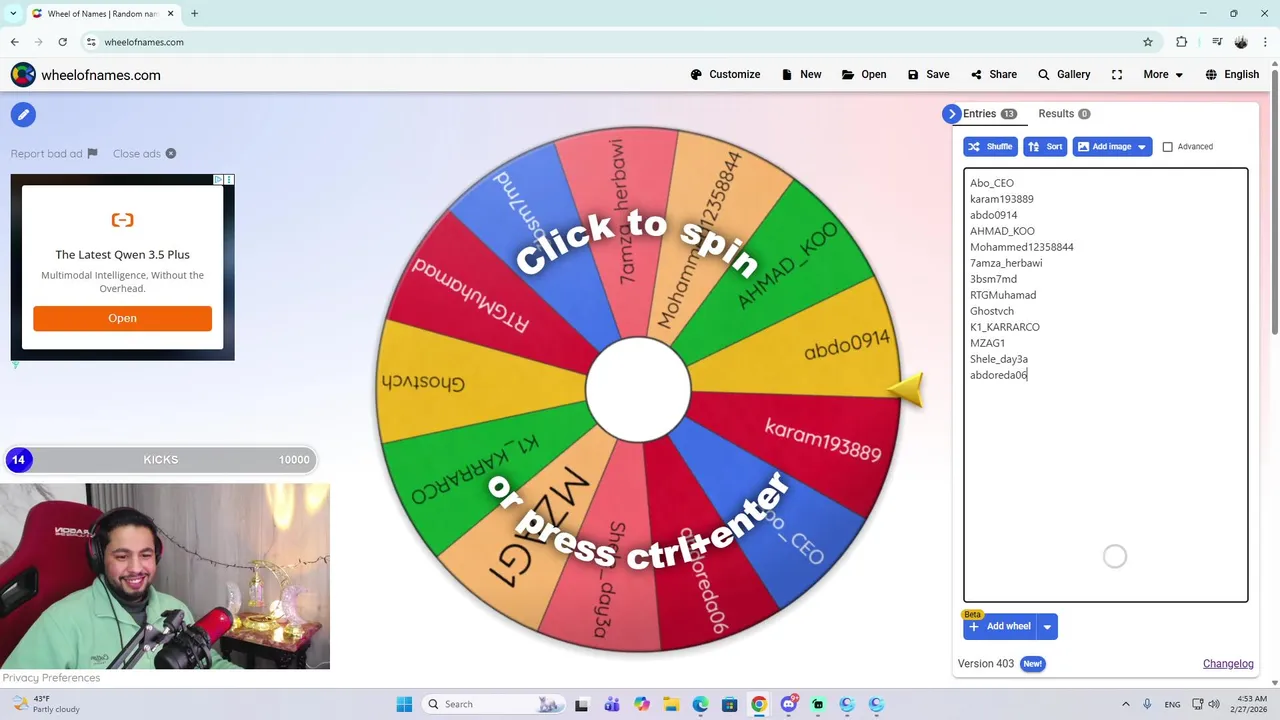Open Microsoft Store from taskbar

coord(730,704)
